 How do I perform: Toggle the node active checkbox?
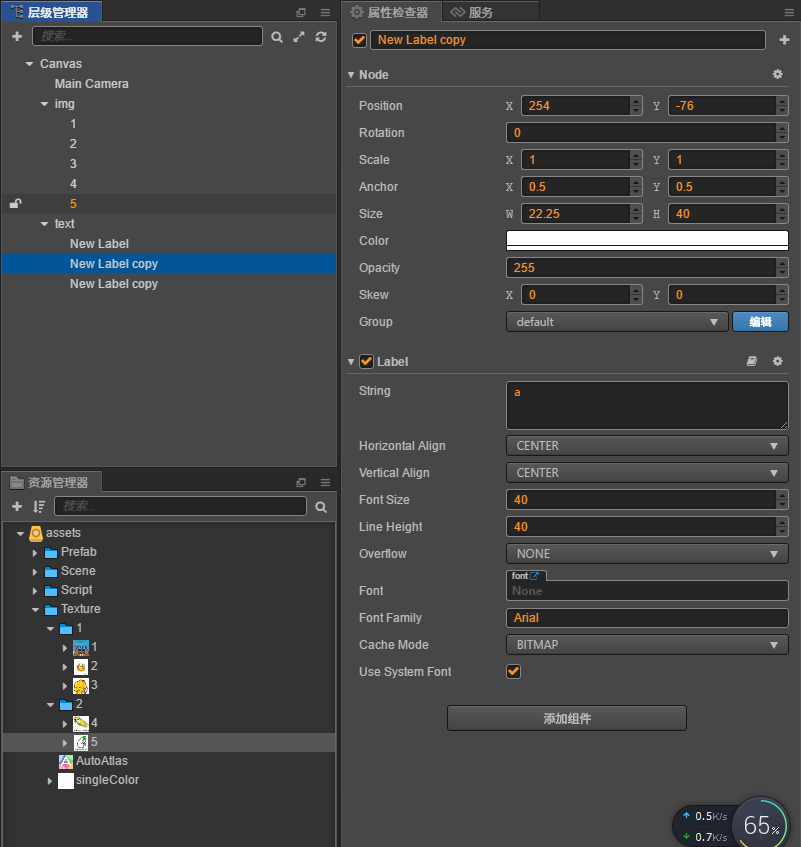[x=359, y=40]
